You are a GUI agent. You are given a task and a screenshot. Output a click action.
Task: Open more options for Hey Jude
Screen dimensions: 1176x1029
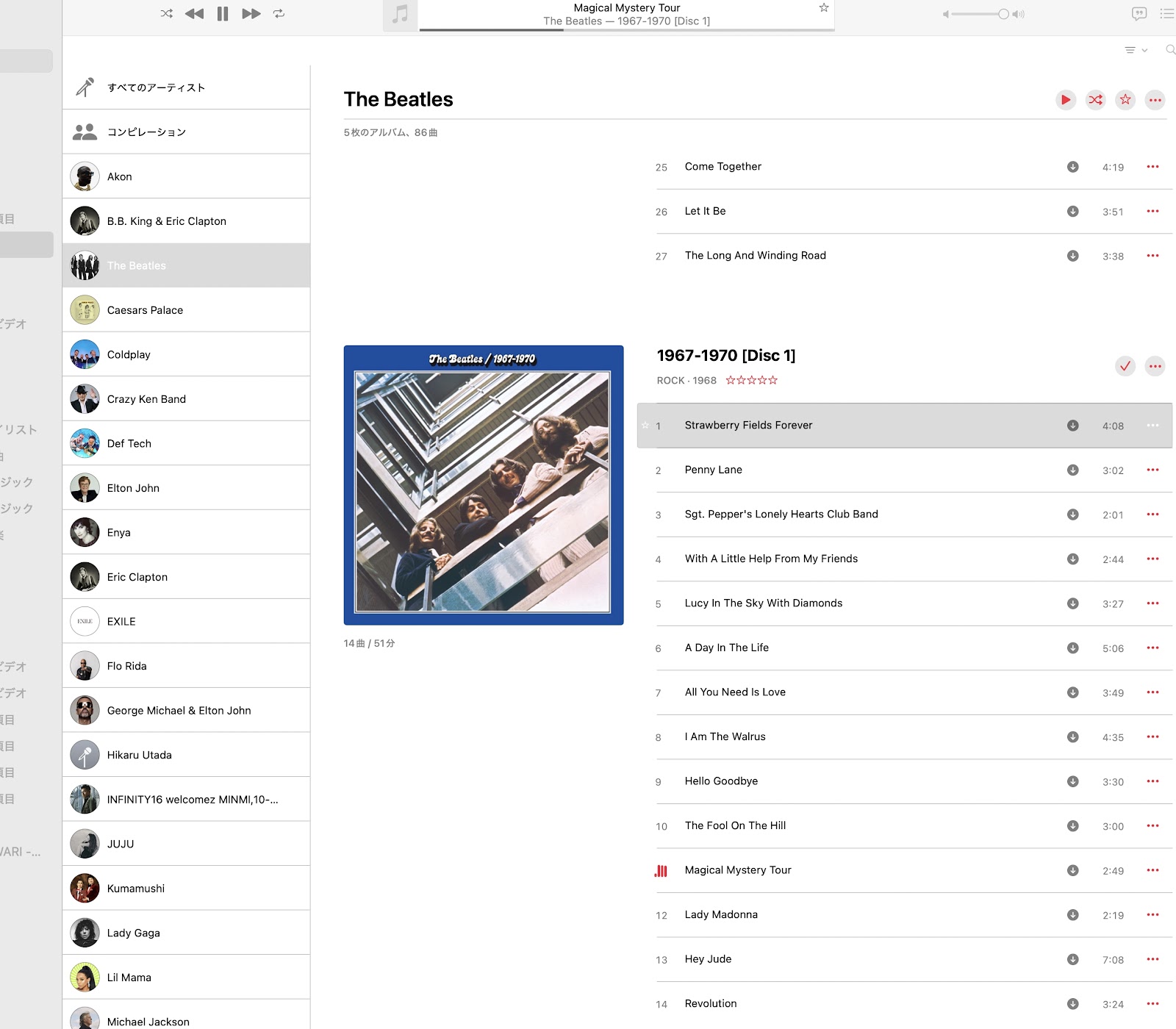[x=1152, y=959]
